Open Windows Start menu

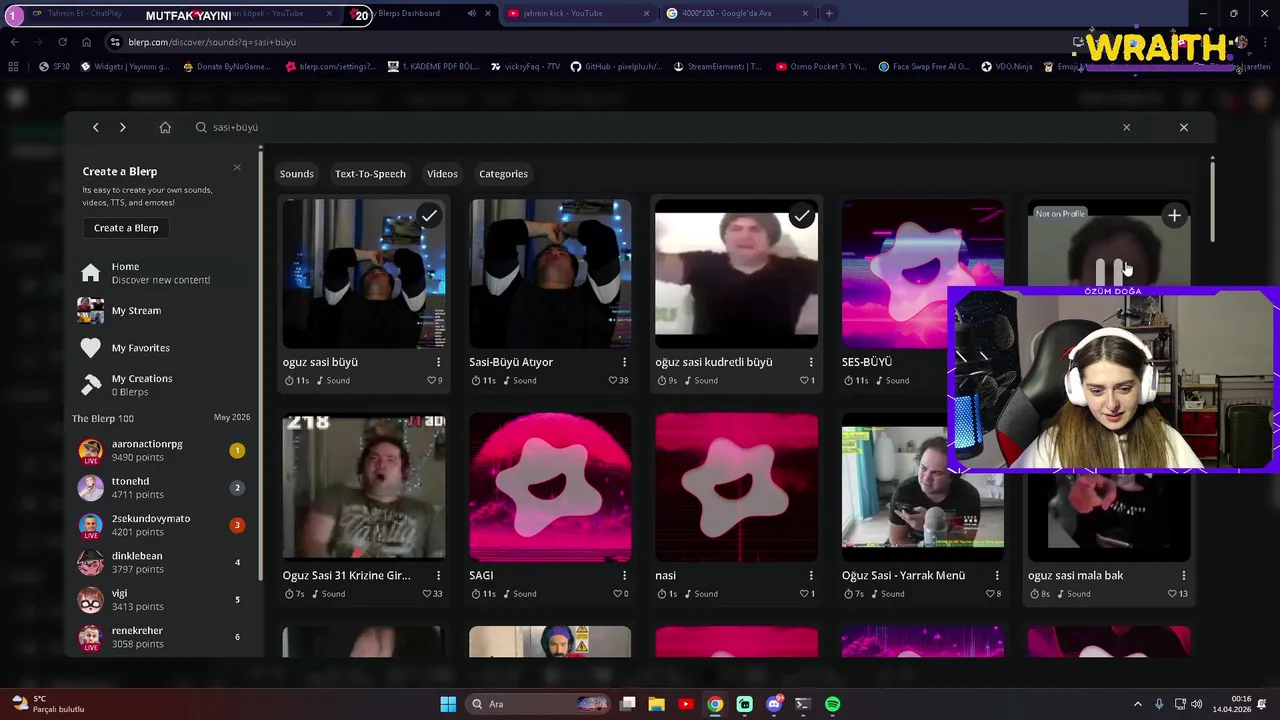click(448, 704)
